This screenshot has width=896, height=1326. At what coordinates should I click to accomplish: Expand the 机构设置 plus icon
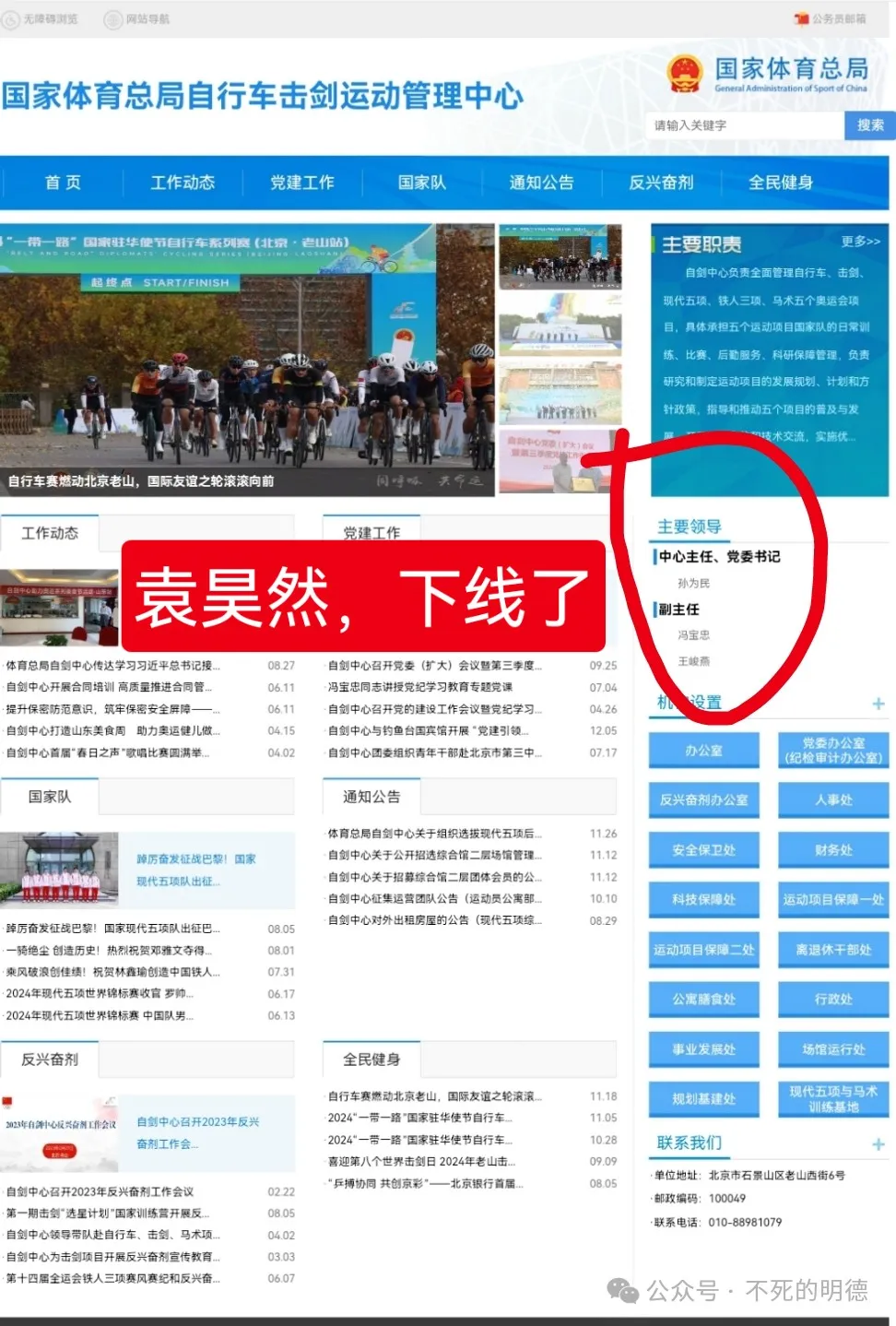[x=878, y=704]
